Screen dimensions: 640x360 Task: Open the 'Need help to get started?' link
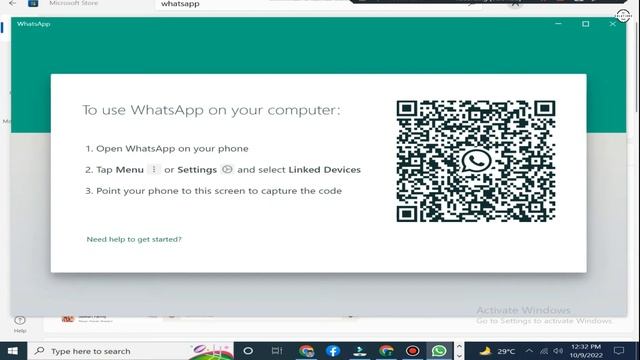[x=134, y=239]
